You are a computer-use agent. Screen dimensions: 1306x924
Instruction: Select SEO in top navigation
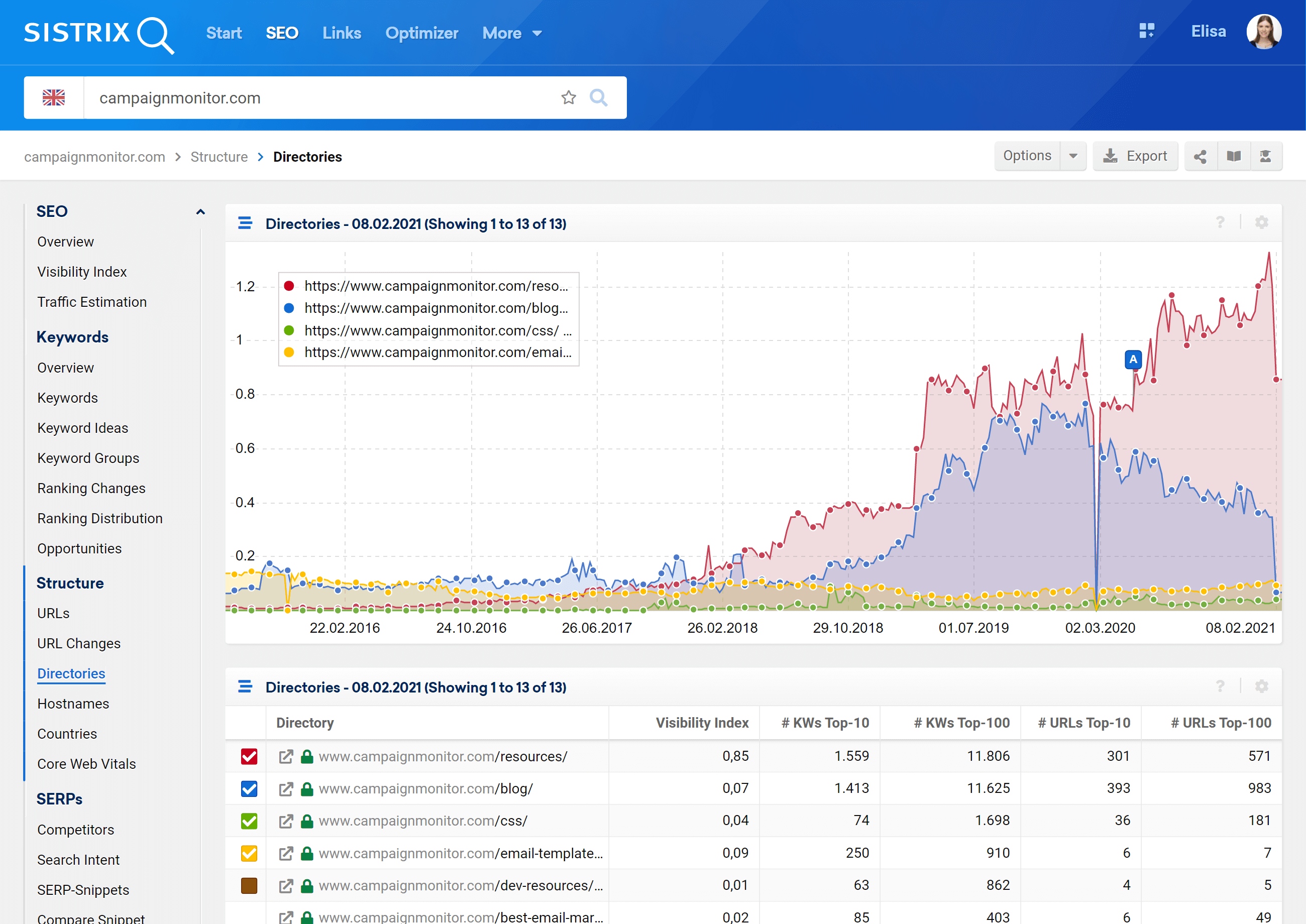pyautogui.click(x=282, y=34)
